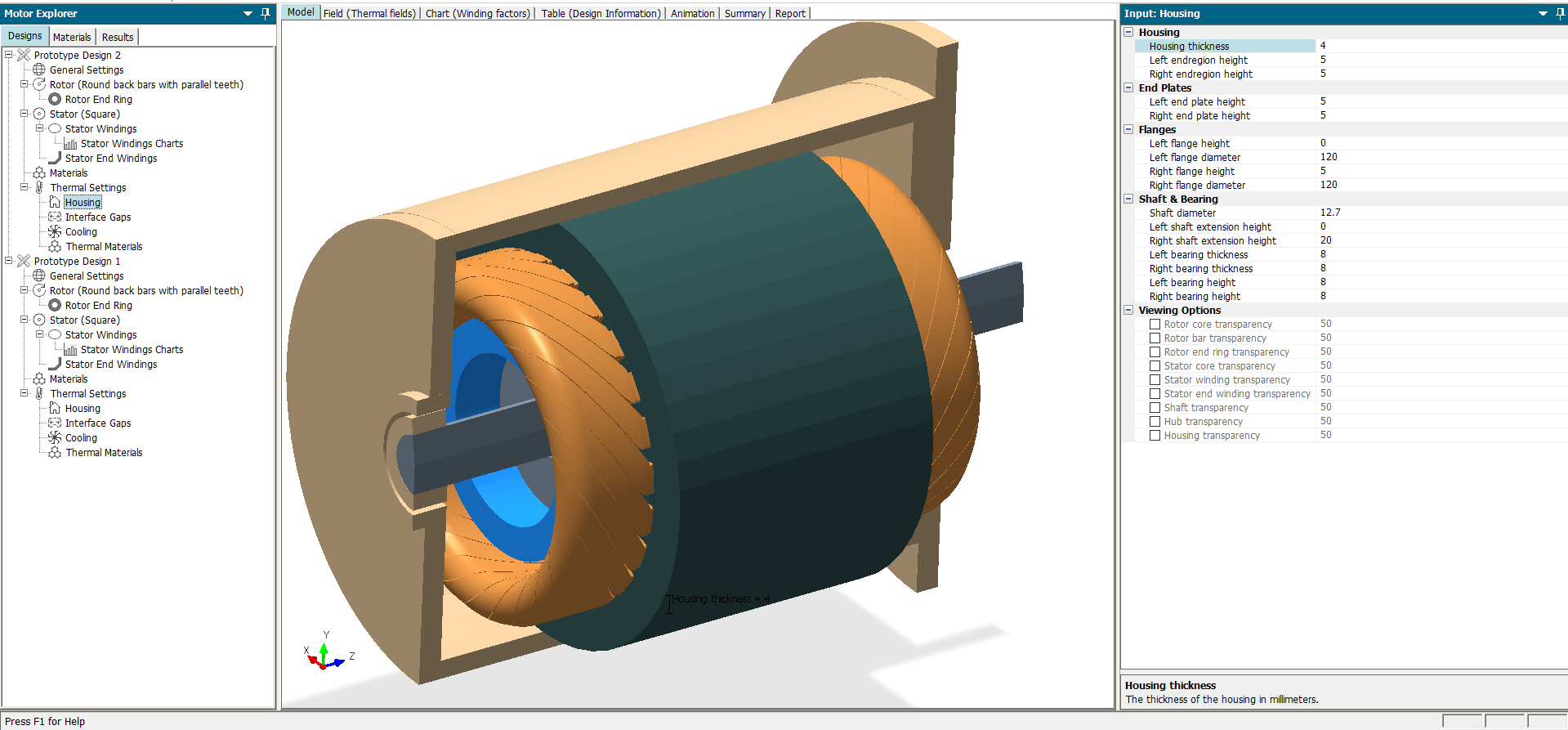This screenshot has width=1568, height=730.
Task: Open the Results tab in Motor Explorer
Action: click(x=118, y=37)
